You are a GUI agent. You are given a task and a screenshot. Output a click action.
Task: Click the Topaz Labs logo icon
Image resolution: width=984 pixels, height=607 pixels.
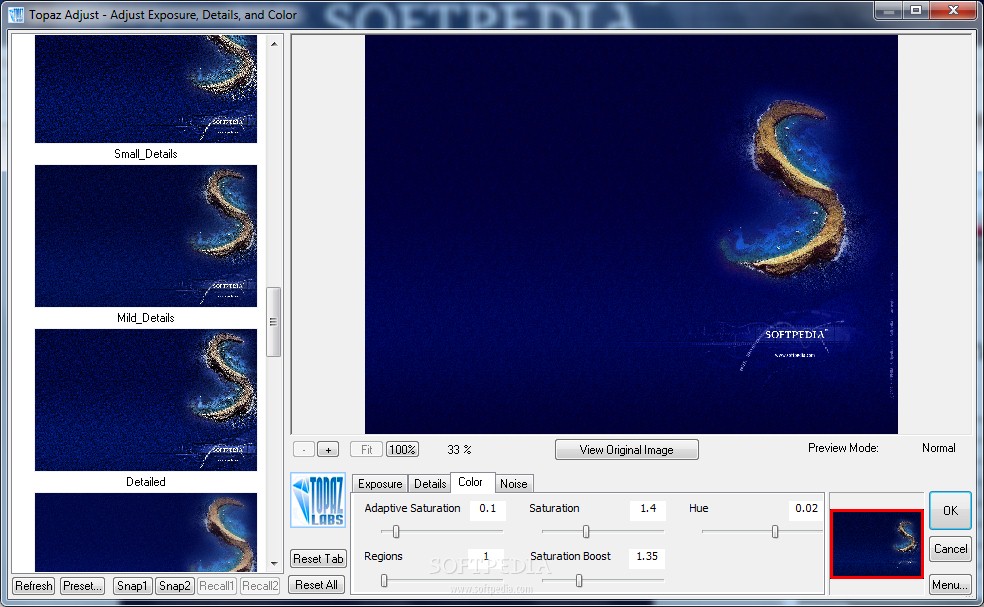tap(318, 500)
